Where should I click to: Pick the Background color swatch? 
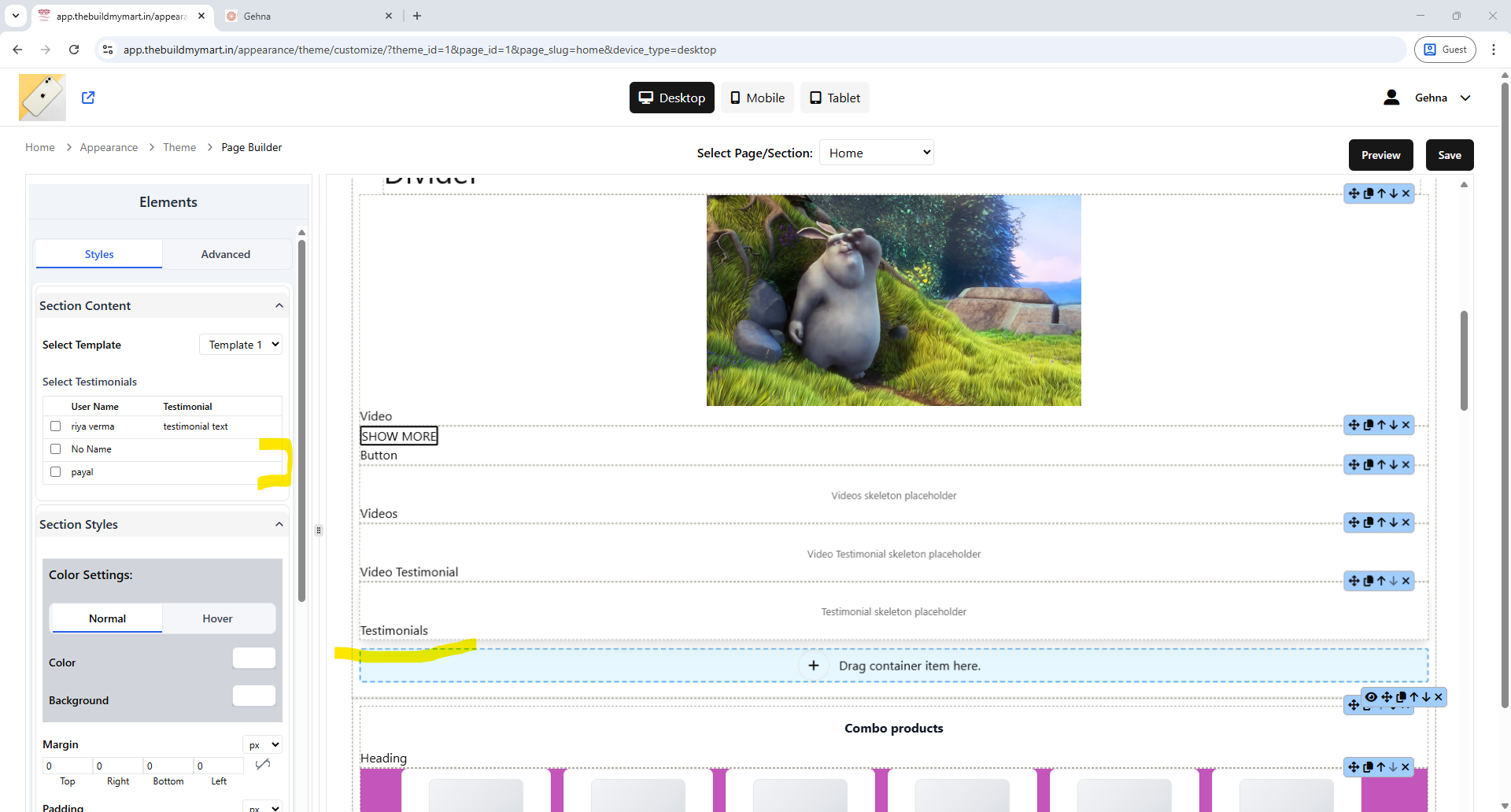254,696
